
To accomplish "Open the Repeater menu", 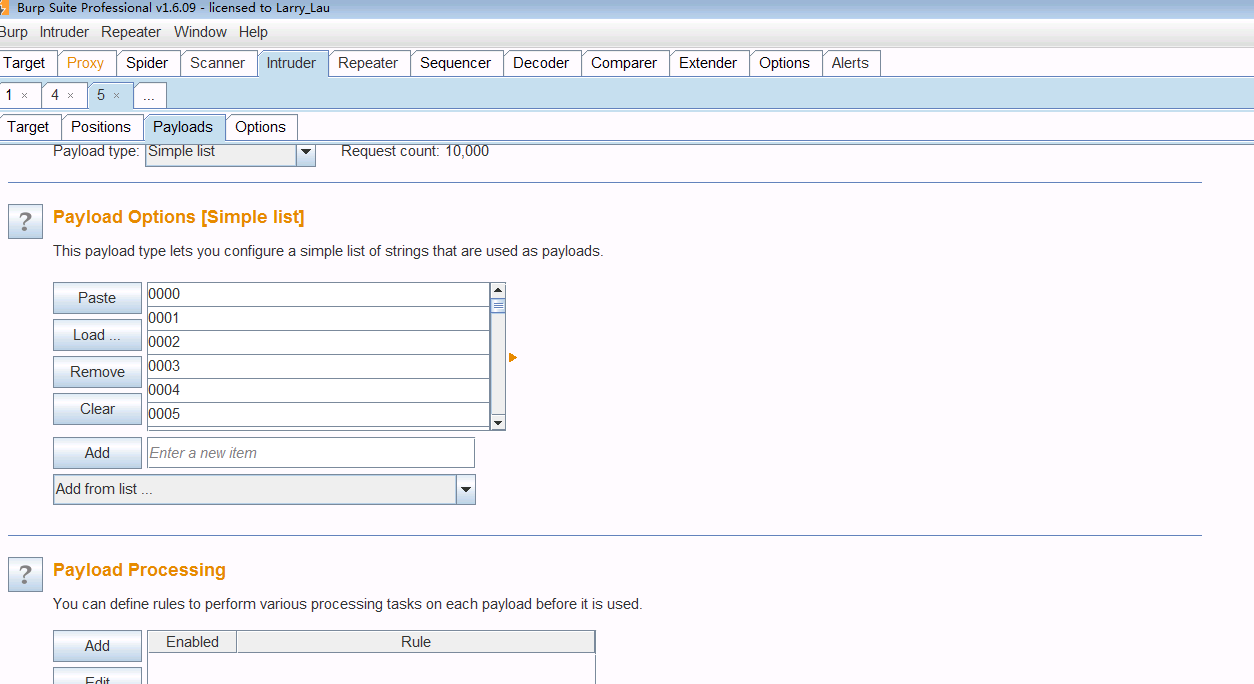I will pos(131,32).
